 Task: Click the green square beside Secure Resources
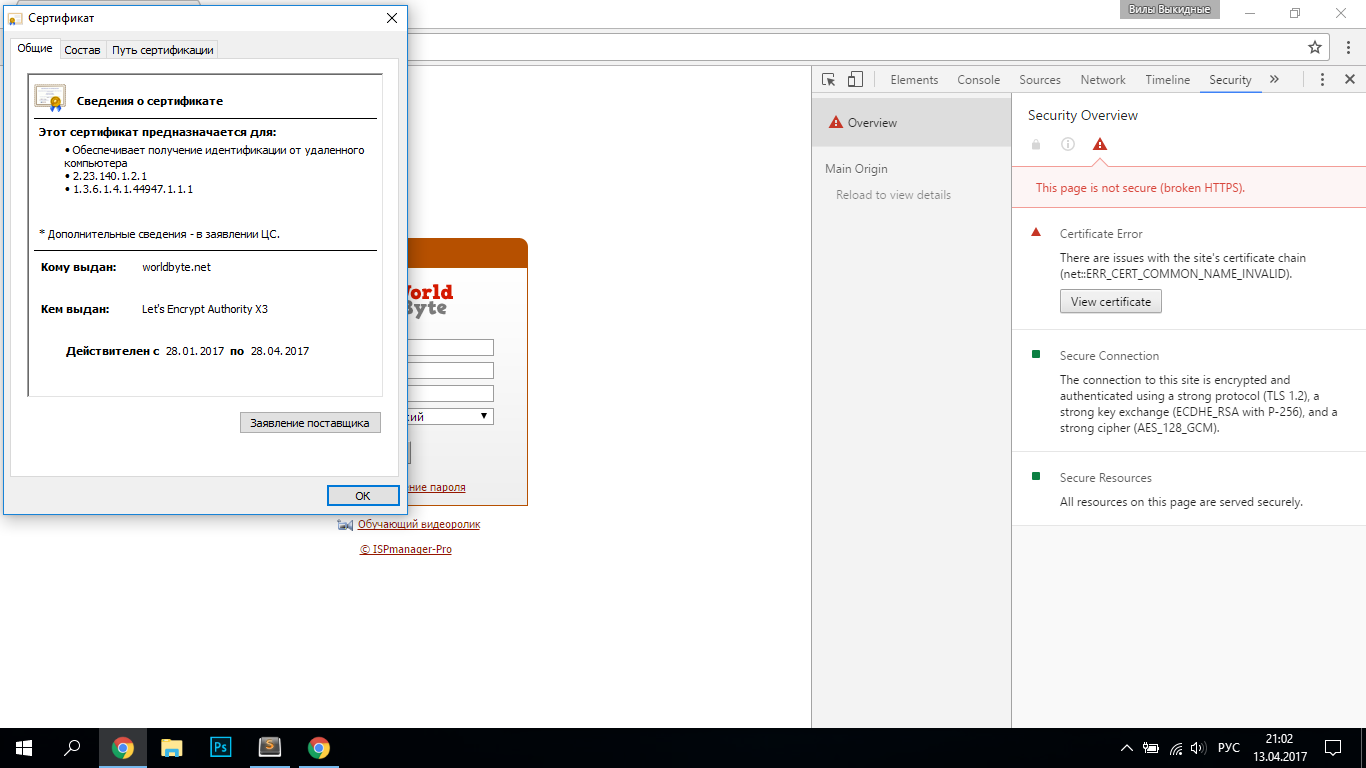click(x=1036, y=477)
